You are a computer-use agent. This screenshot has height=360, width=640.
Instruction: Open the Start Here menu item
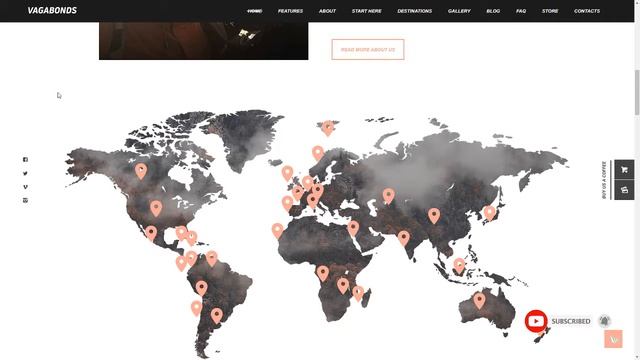coord(367,11)
